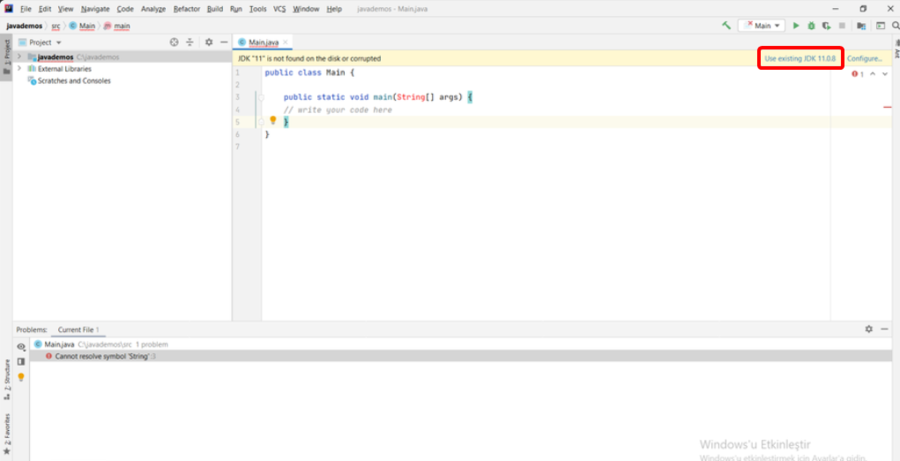The height and width of the screenshot is (461, 900).
Task: Open the Tools menu
Action: pos(258,9)
